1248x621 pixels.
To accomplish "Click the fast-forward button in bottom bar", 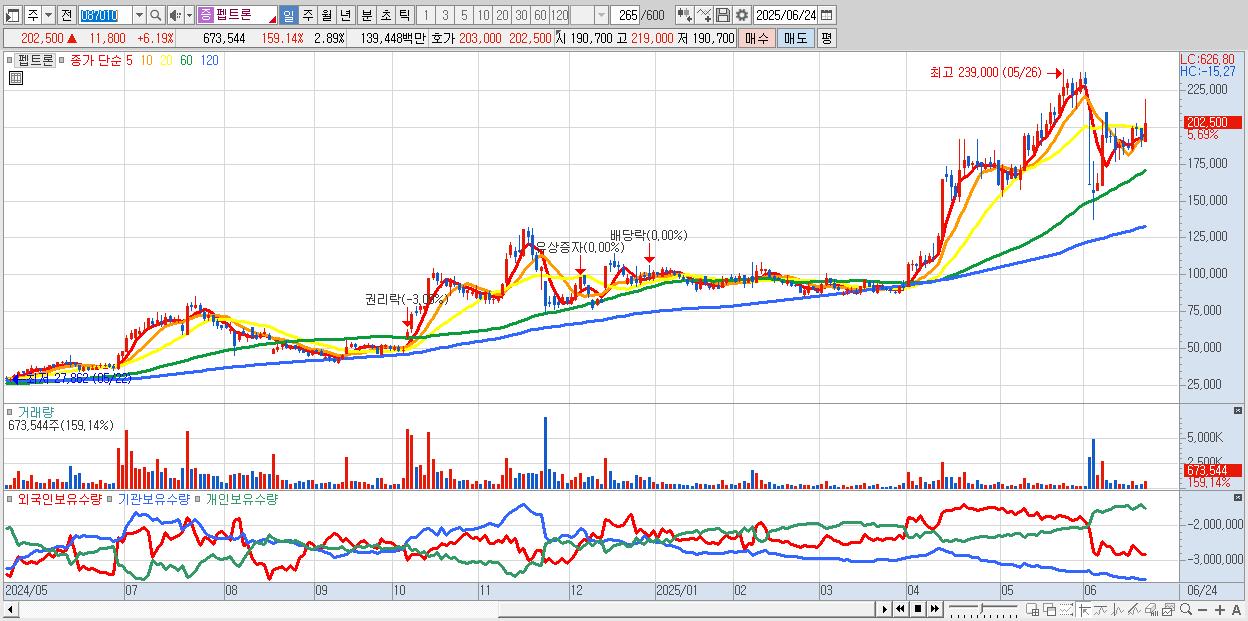I will pos(934,609).
